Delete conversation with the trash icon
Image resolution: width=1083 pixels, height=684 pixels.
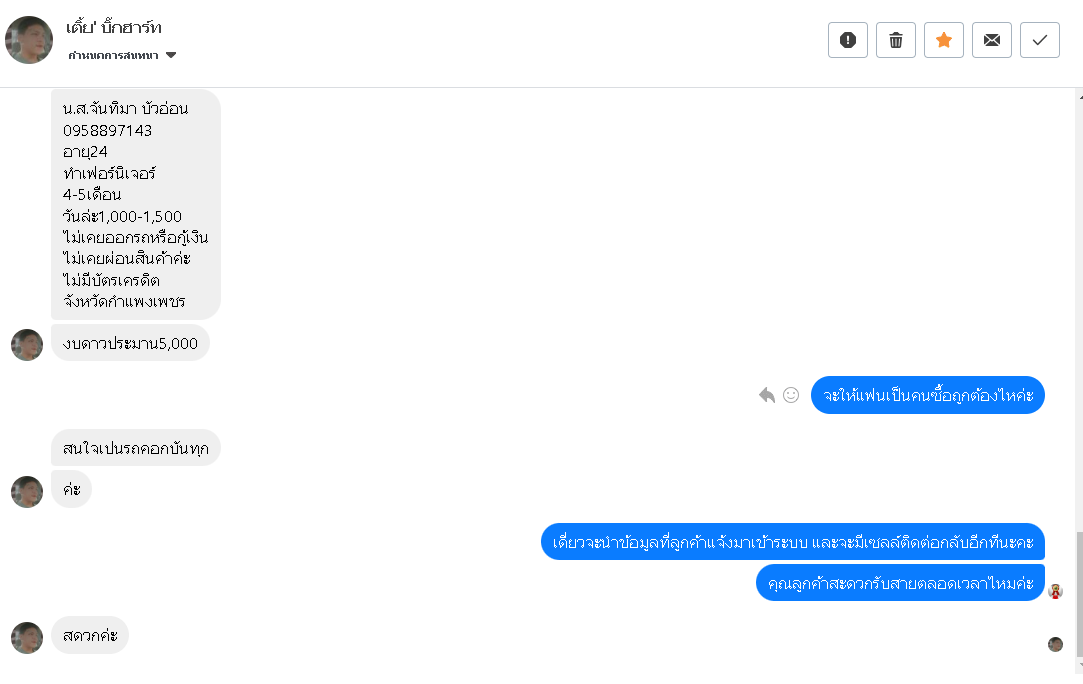point(896,40)
